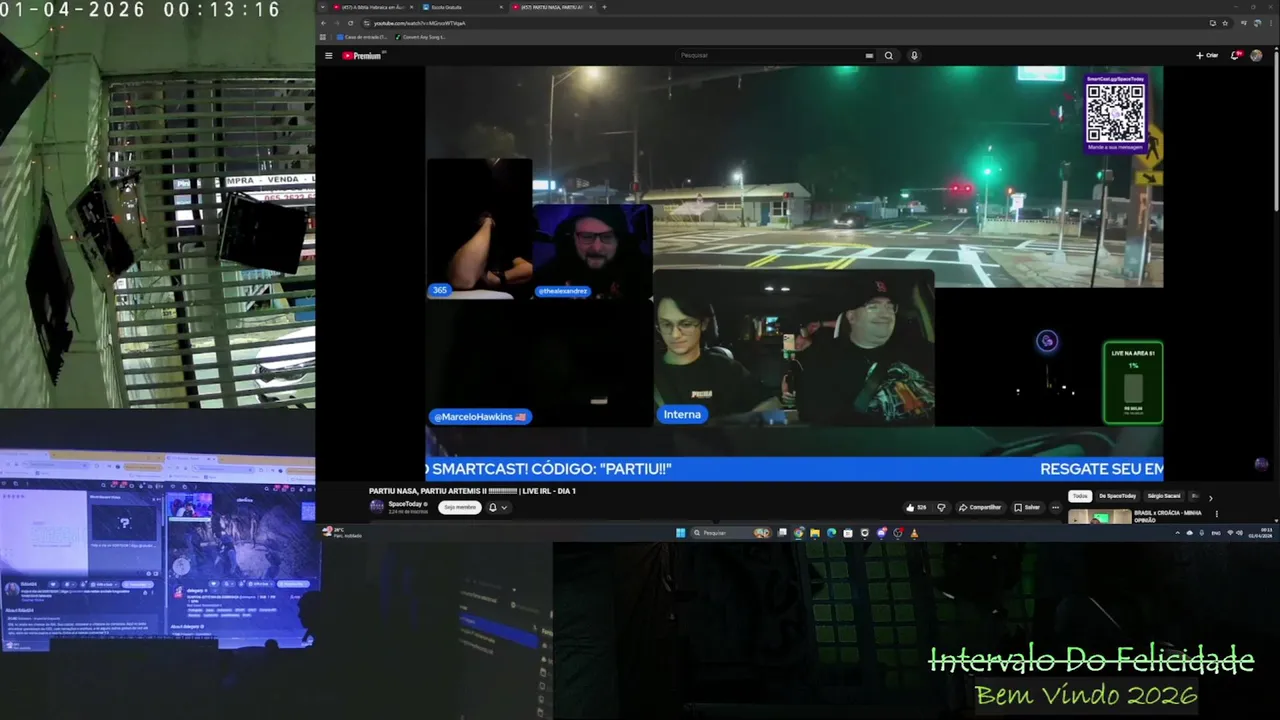This screenshot has height=720, width=1280.
Task: Open the BRASIL x CROÁCIA suggested video thumbnail
Action: pos(1099,516)
